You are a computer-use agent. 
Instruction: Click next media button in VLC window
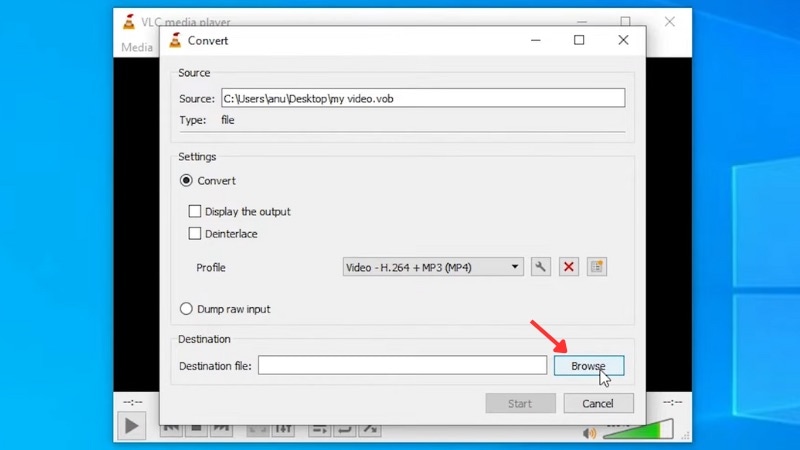[221, 430]
